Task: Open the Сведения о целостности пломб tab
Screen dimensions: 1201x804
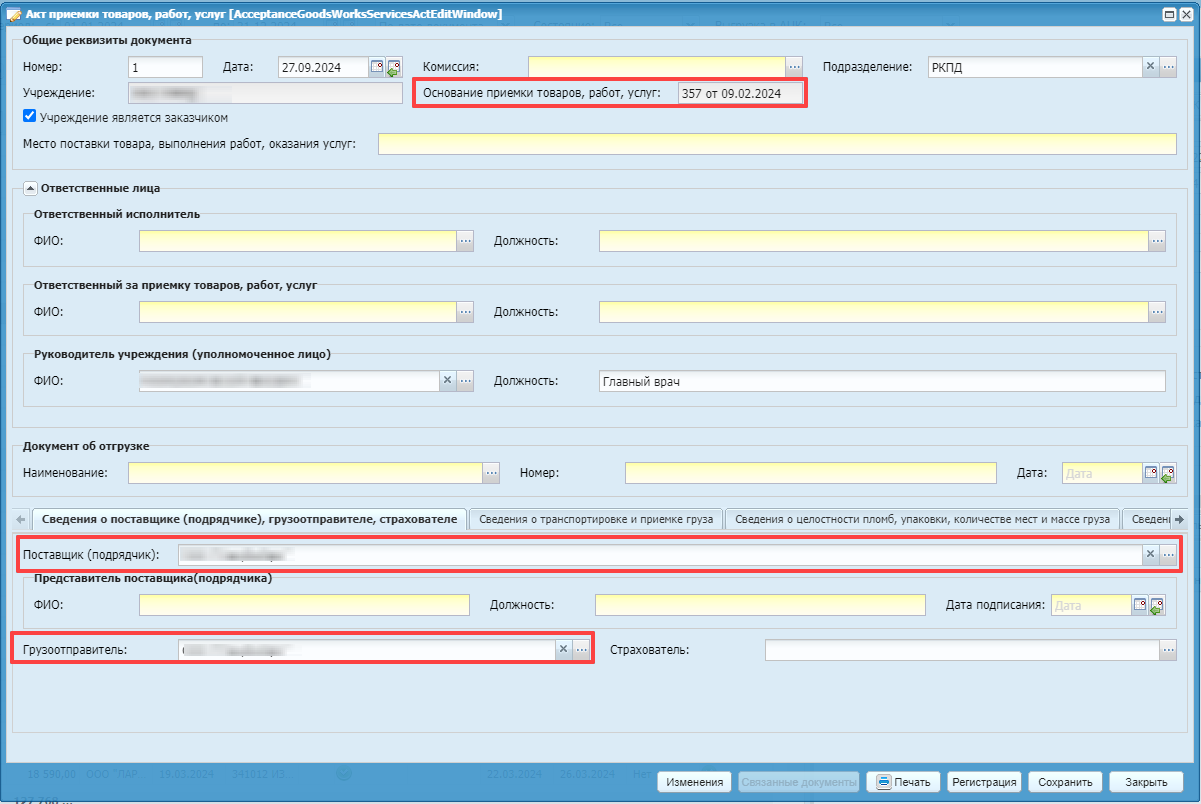Action: tap(921, 519)
